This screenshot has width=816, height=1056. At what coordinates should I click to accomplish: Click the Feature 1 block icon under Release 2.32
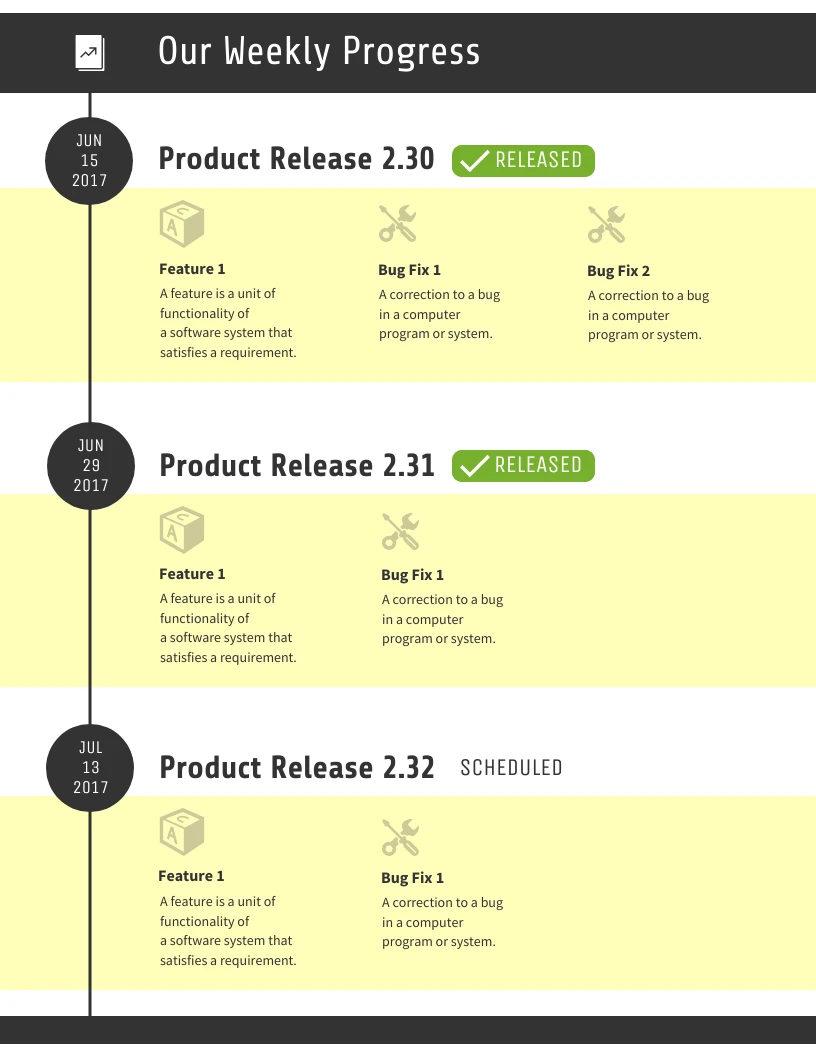181,832
